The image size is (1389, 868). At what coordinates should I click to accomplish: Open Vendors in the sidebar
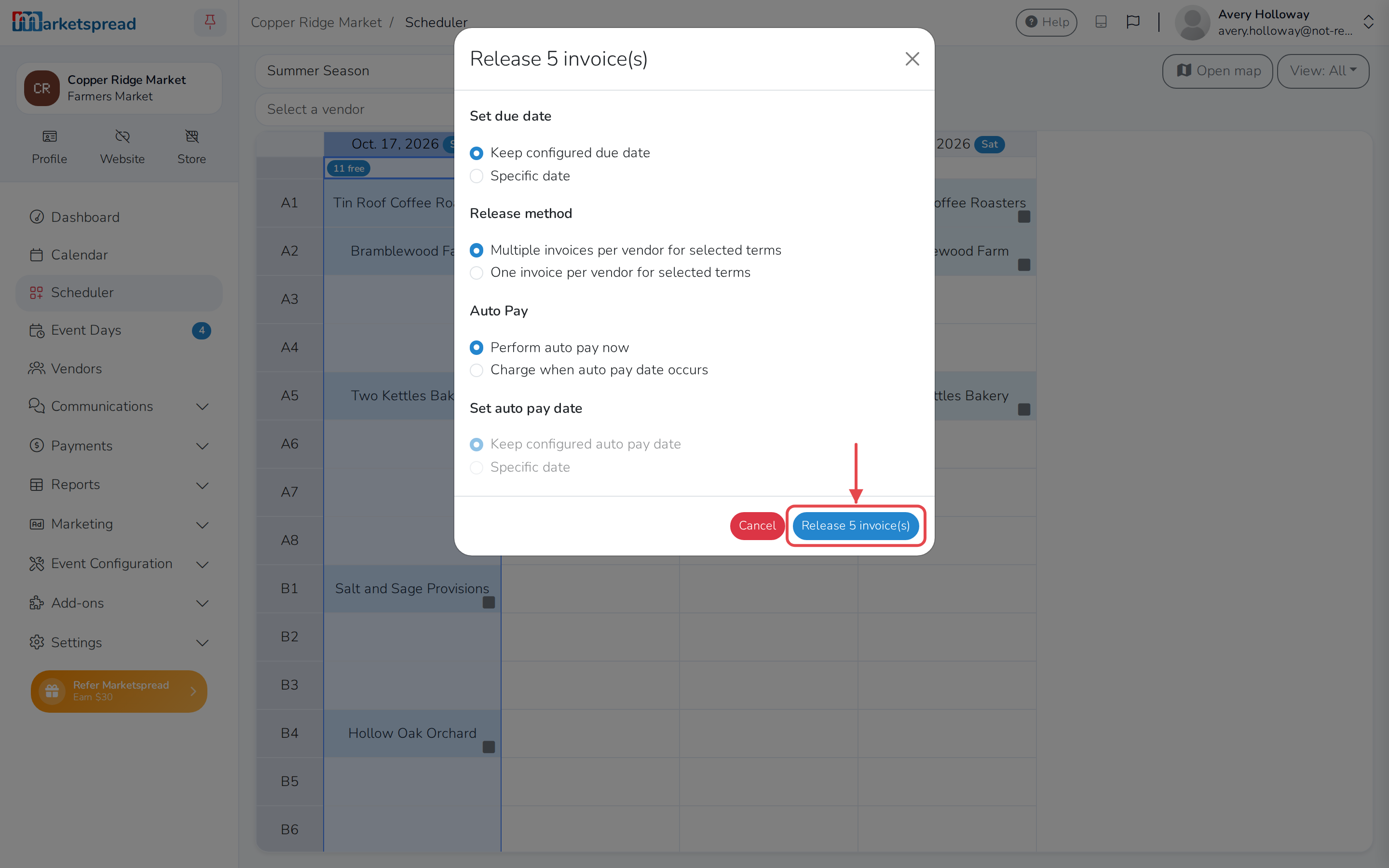click(x=119, y=368)
